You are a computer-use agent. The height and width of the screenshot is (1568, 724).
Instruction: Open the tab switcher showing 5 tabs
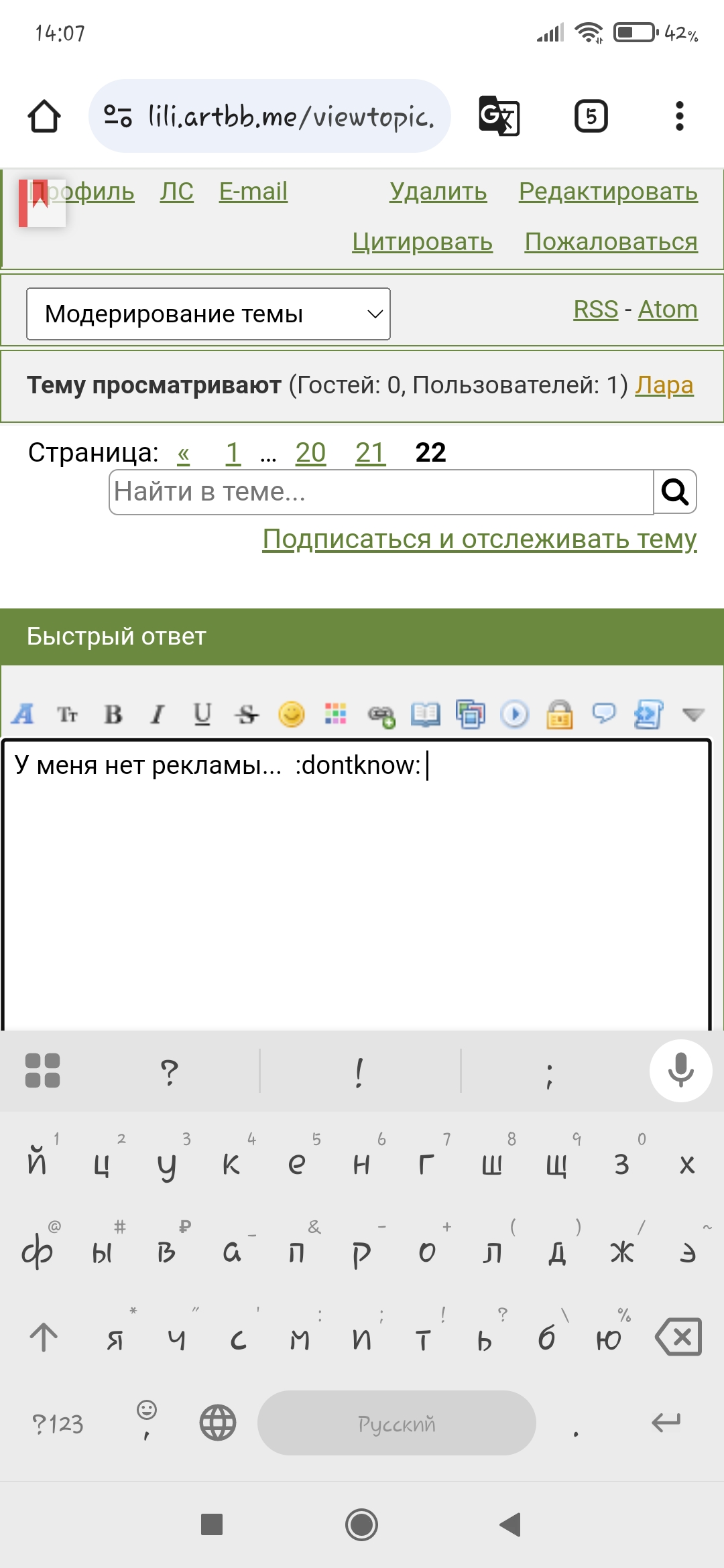click(x=591, y=116)
